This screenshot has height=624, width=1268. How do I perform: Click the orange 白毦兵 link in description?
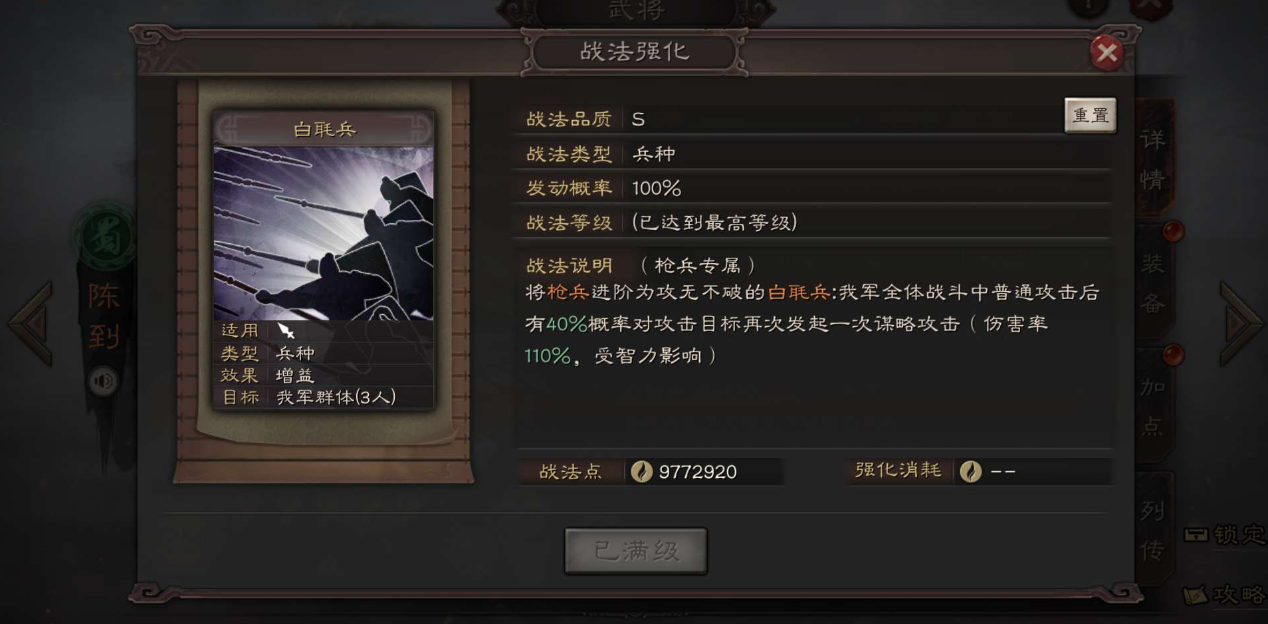tap(799, 293)
